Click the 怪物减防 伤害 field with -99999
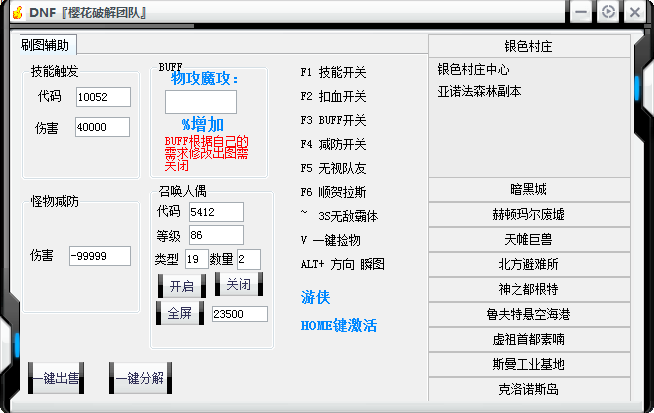 pos(100,256)
